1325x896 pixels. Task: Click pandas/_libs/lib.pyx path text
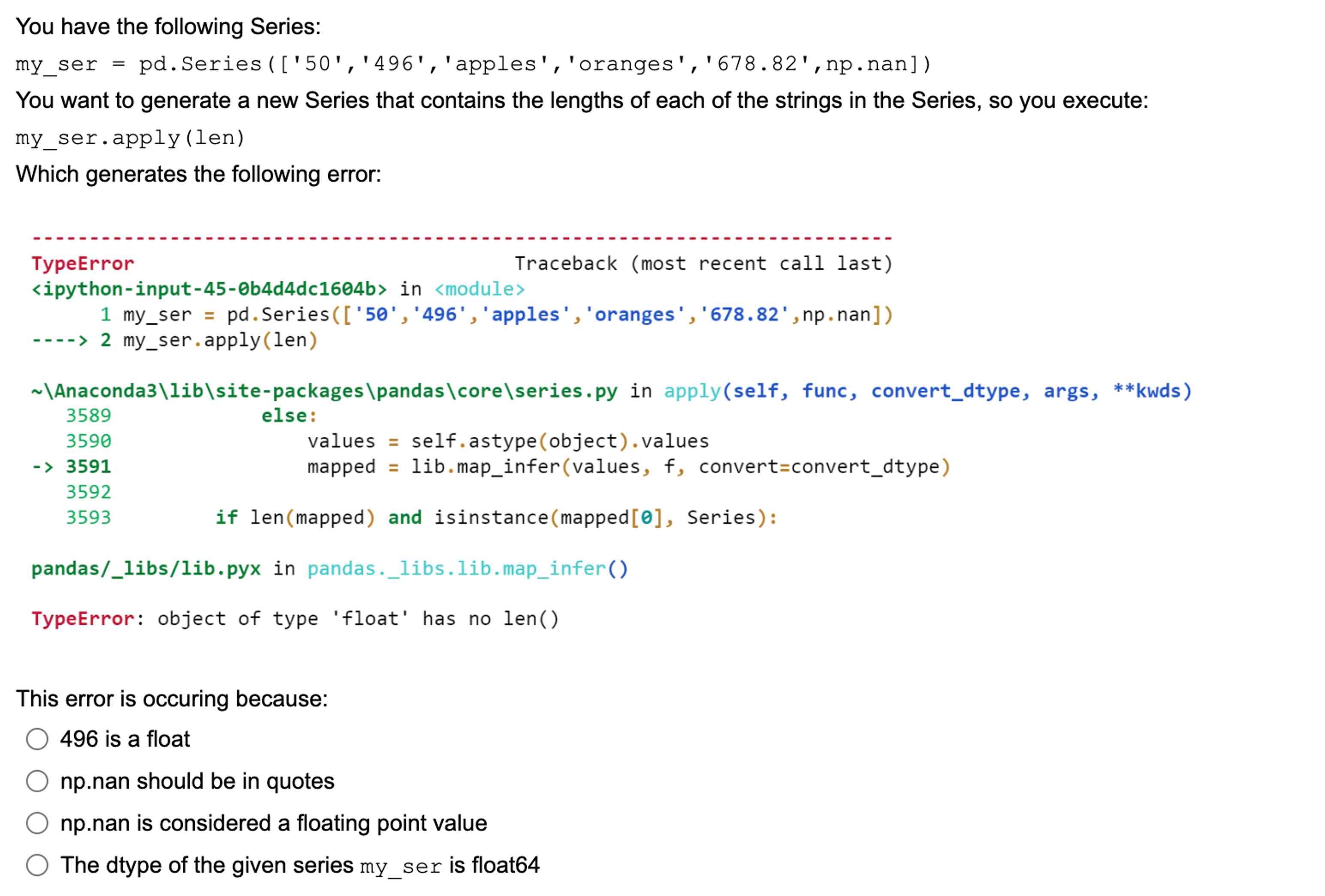tap(146, 568)
